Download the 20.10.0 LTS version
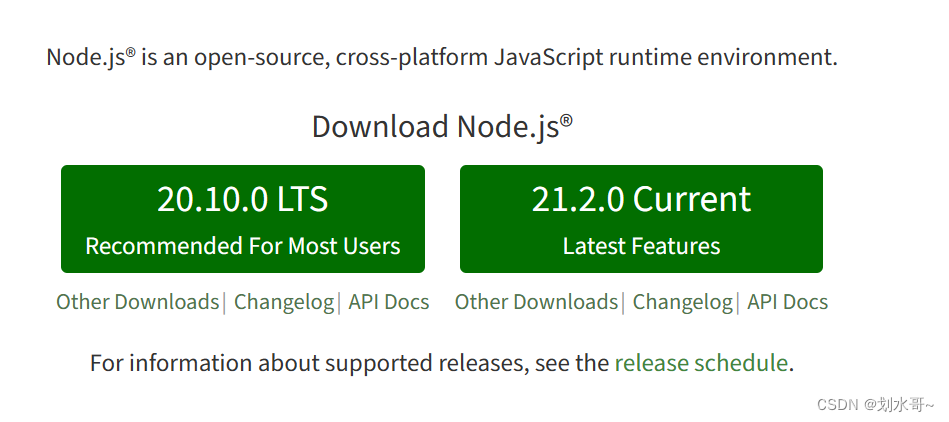949x422 pixels. [x=243, y=219]
